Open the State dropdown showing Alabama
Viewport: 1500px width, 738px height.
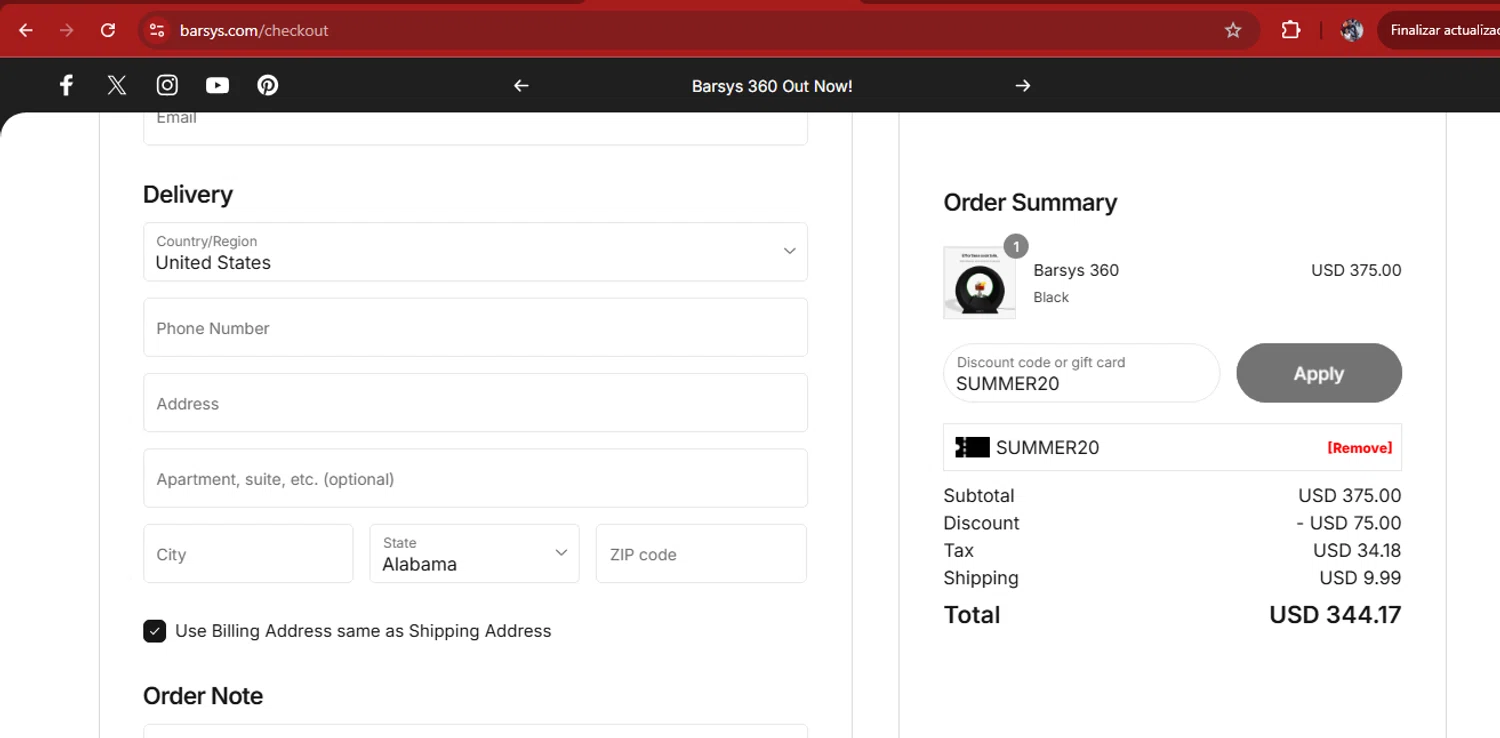coord(474,553)
